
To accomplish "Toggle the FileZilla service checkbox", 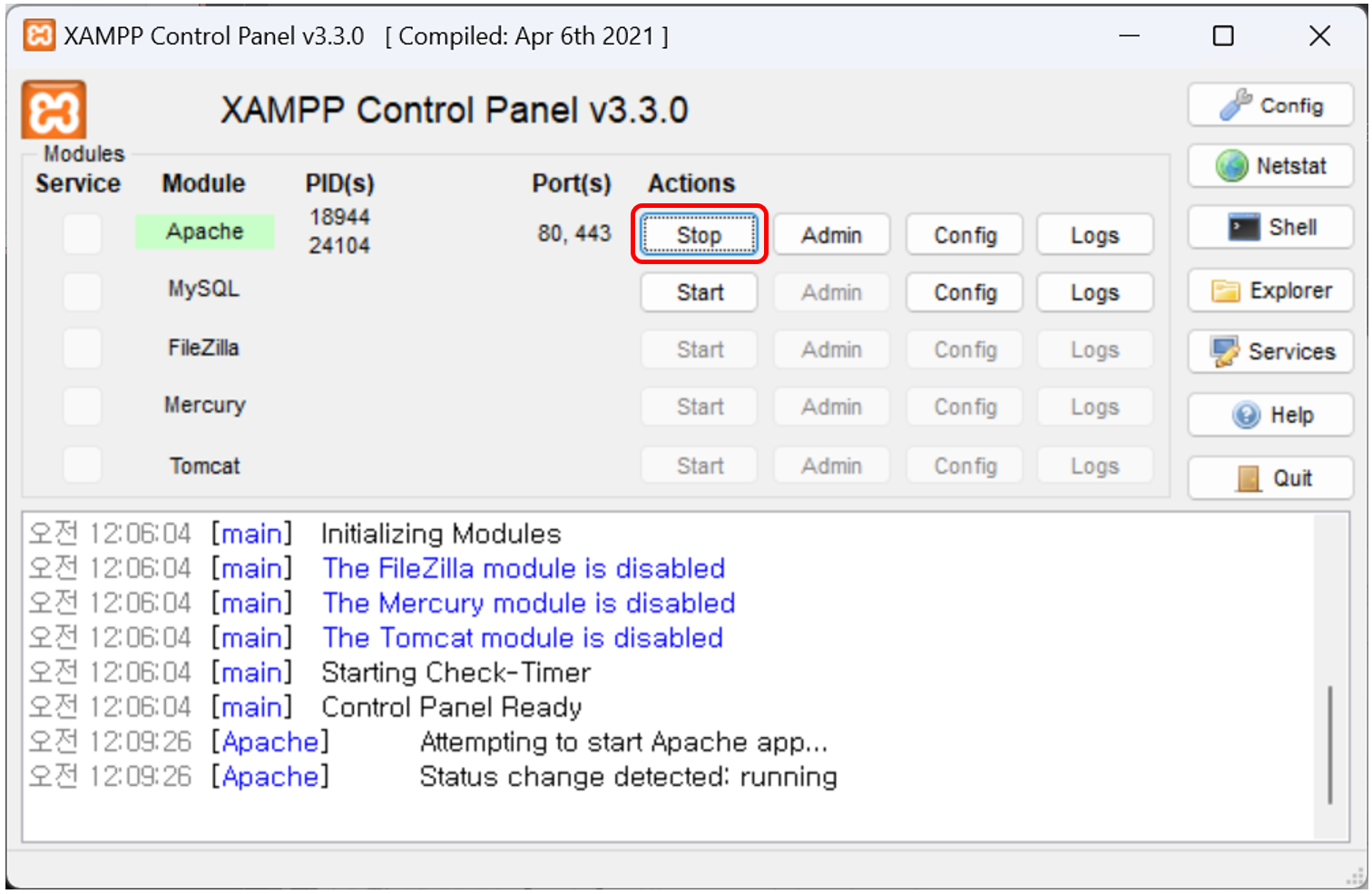I will point(83,349).
